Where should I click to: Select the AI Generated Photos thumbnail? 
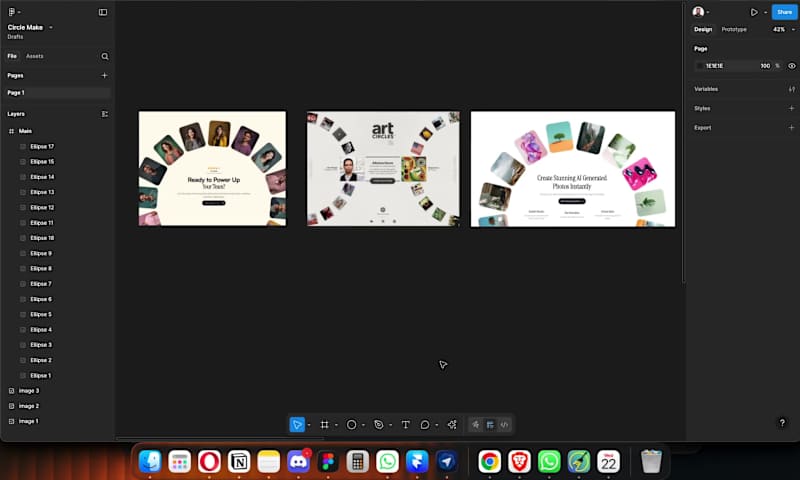573,169
